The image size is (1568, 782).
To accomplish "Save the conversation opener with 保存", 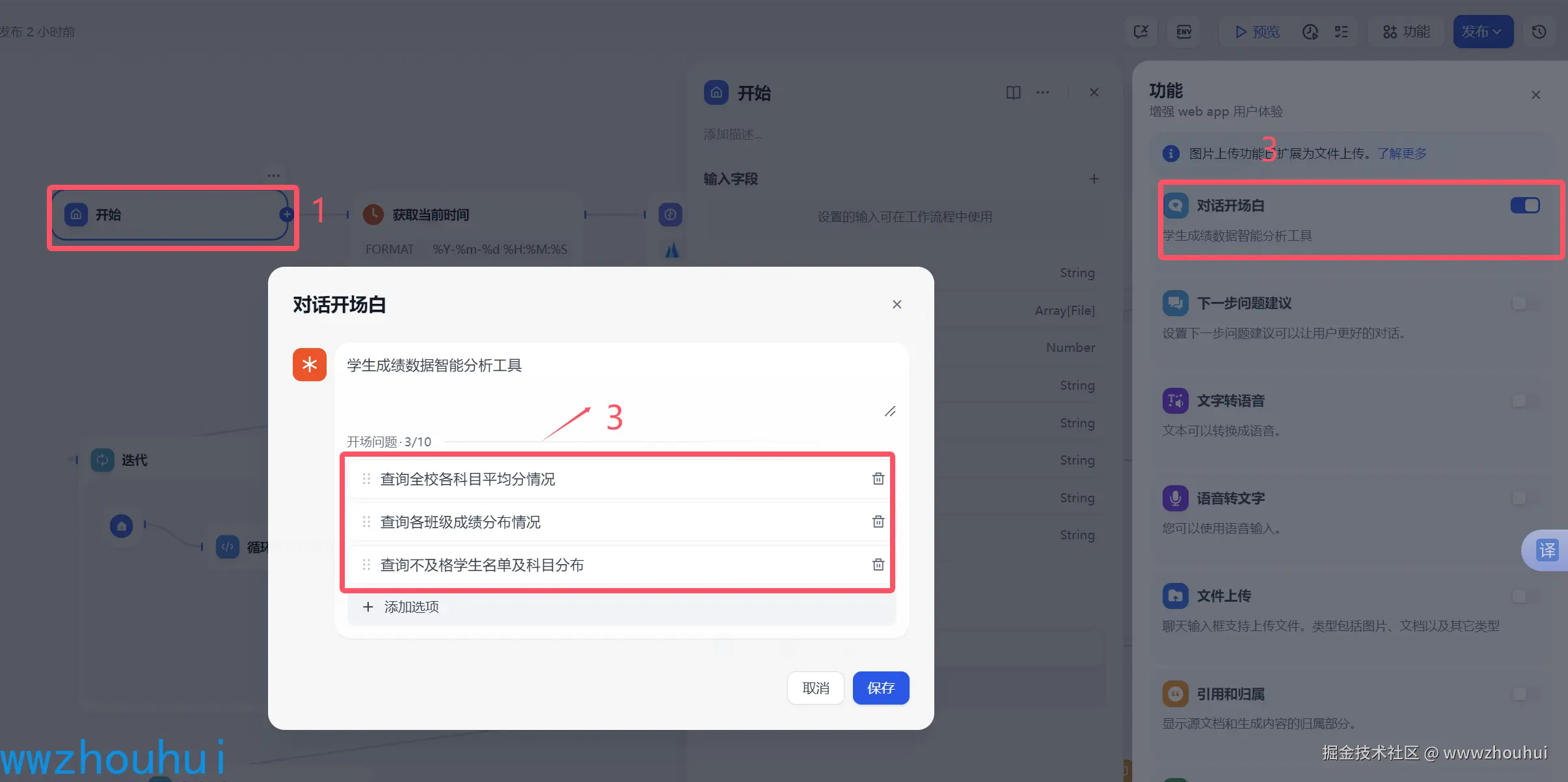I will 881,688.
